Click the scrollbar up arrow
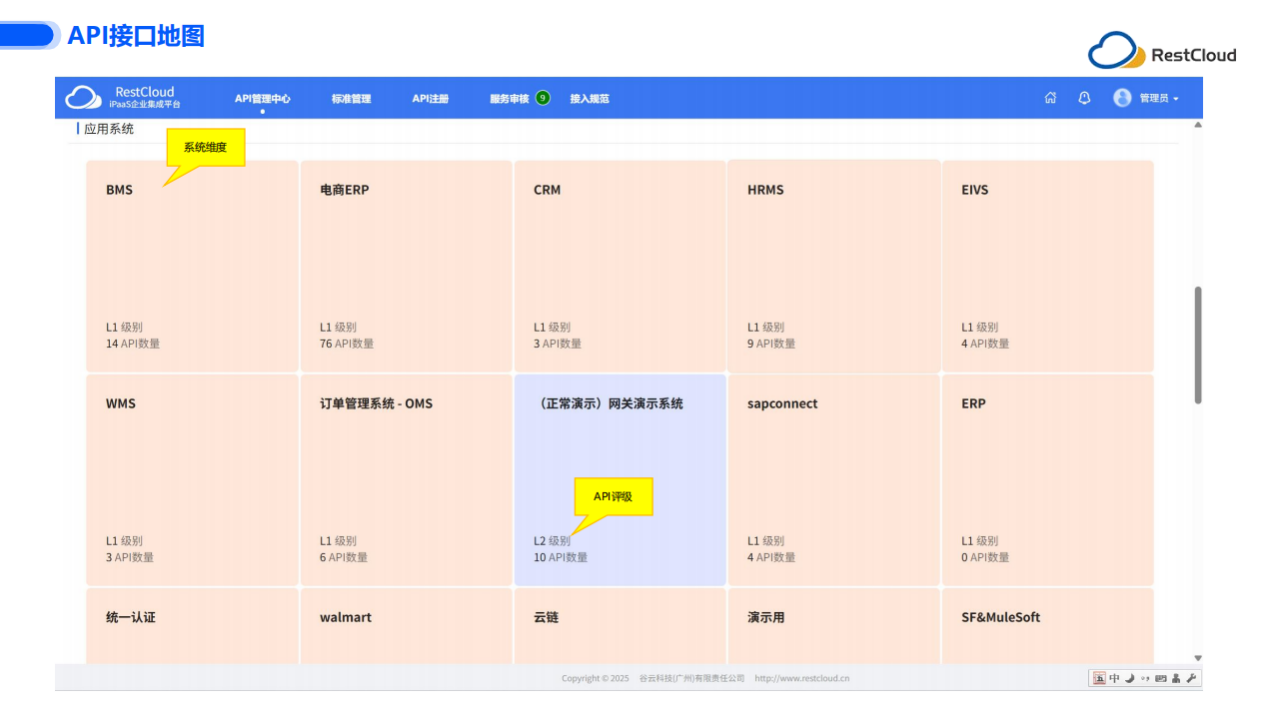1269x708 pixels. 1198,125
